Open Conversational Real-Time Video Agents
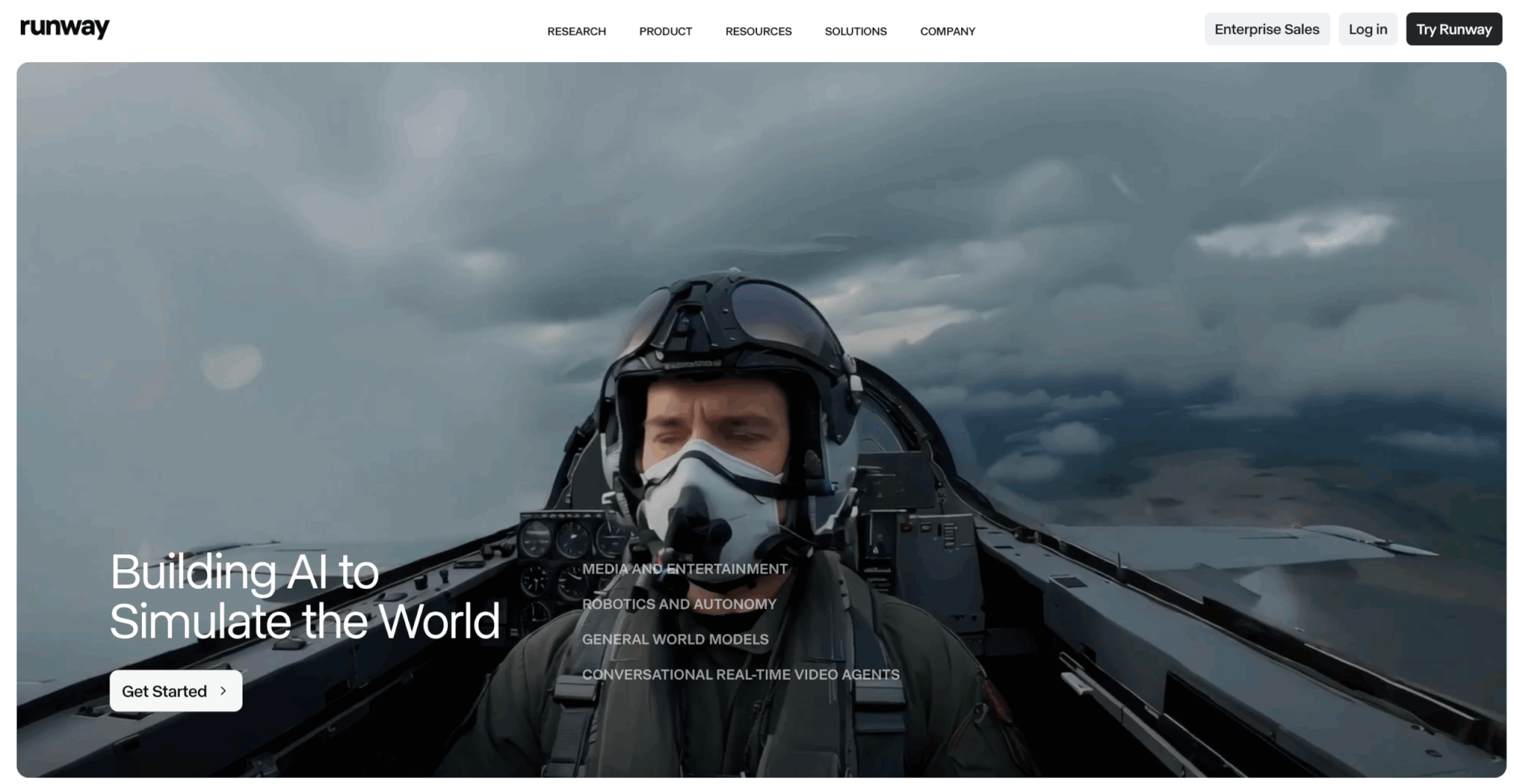1514x784 pixels. pyautogui.click(x=740, y=675)
